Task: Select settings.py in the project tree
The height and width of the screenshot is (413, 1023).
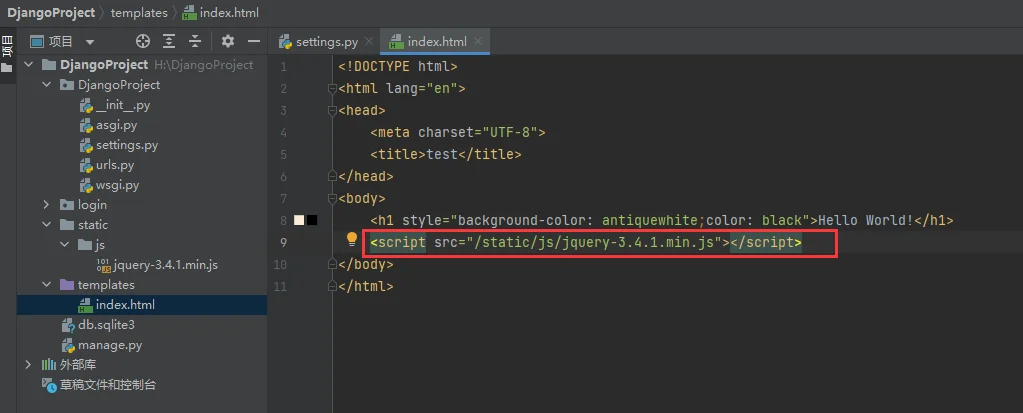Action: (x=127, y=145)
